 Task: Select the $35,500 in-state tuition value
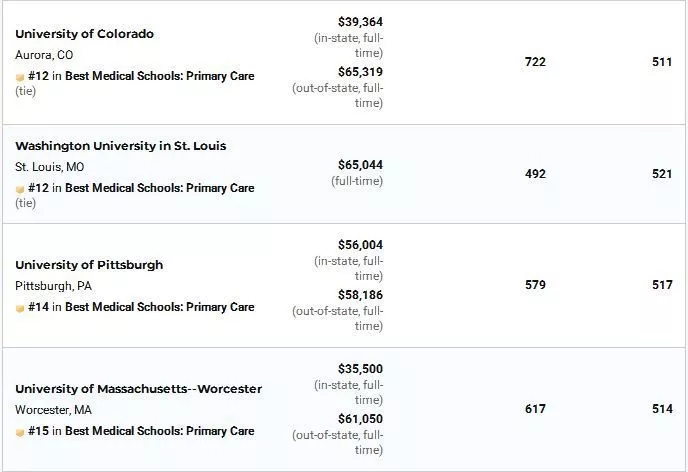click(360, 369)
